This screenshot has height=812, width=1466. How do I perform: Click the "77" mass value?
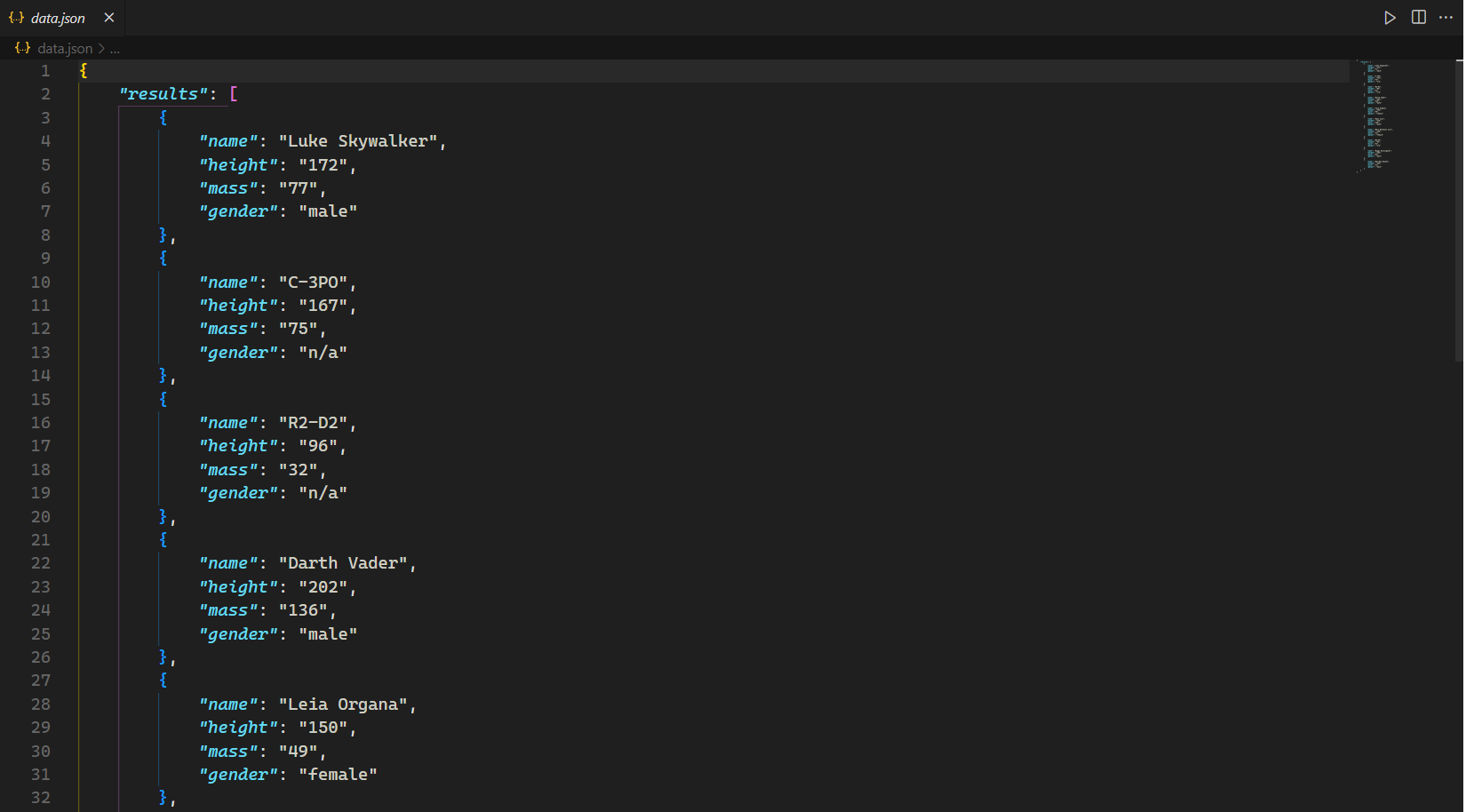pyautogui.click(x=299, y=188)
